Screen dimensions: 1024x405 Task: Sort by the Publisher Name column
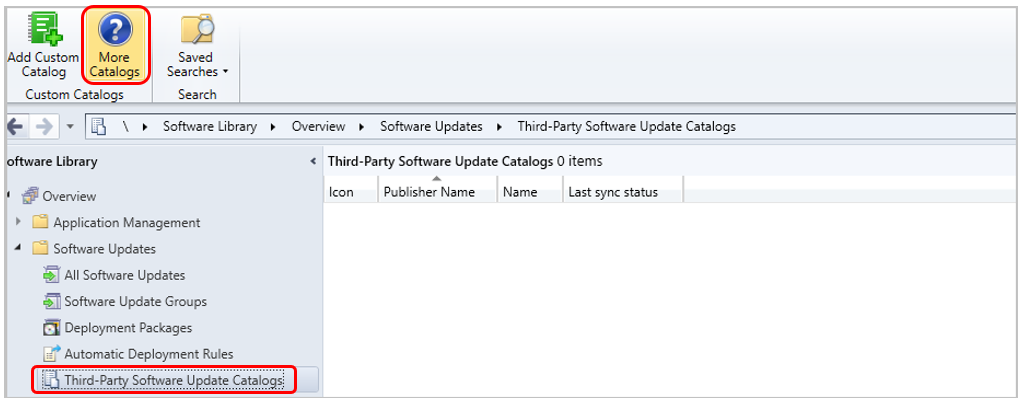point(438,192)
